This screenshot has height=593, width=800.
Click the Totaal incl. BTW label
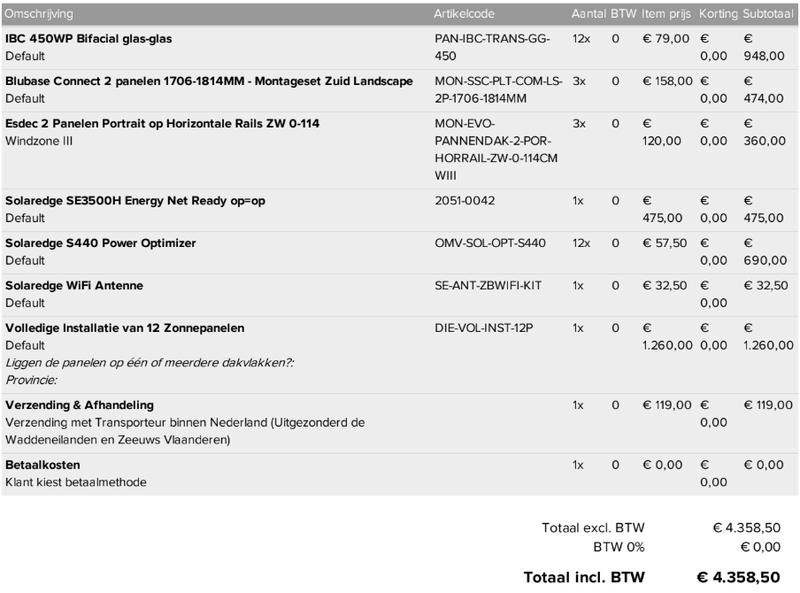[x=585, y=577]
